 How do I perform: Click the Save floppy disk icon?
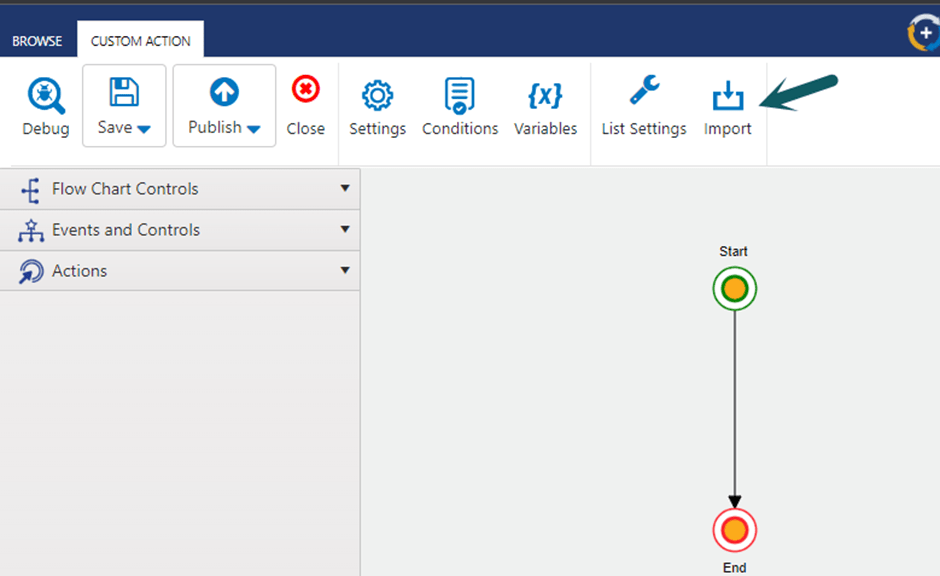coord(124,93)
